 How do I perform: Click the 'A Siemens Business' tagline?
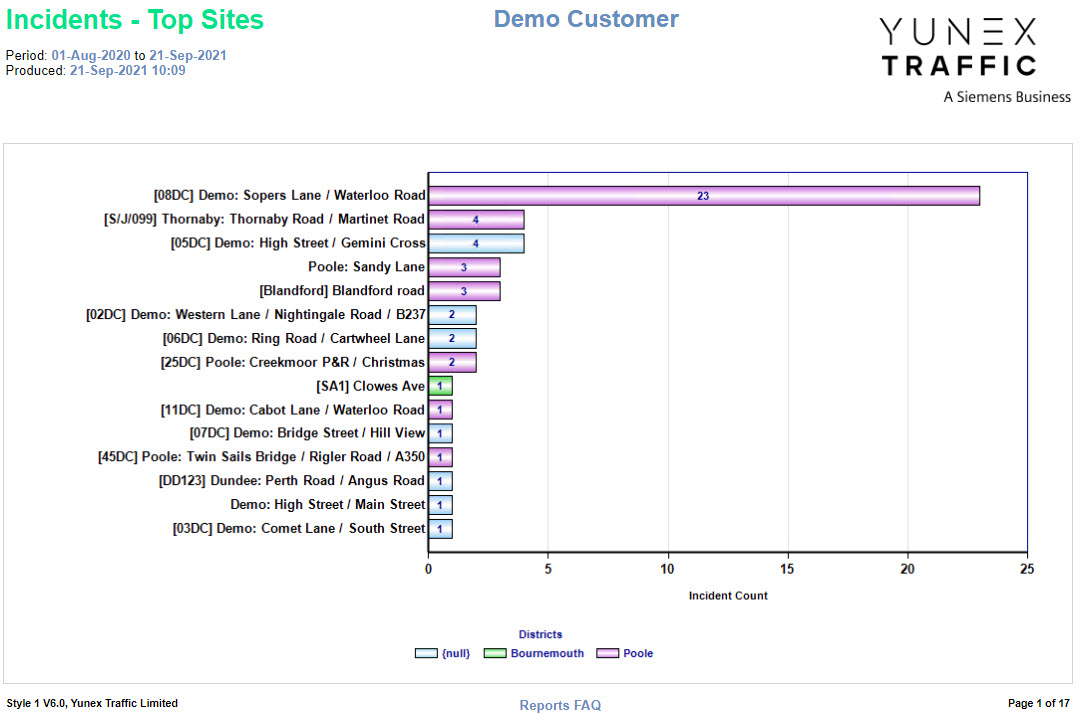(1006, 97)
